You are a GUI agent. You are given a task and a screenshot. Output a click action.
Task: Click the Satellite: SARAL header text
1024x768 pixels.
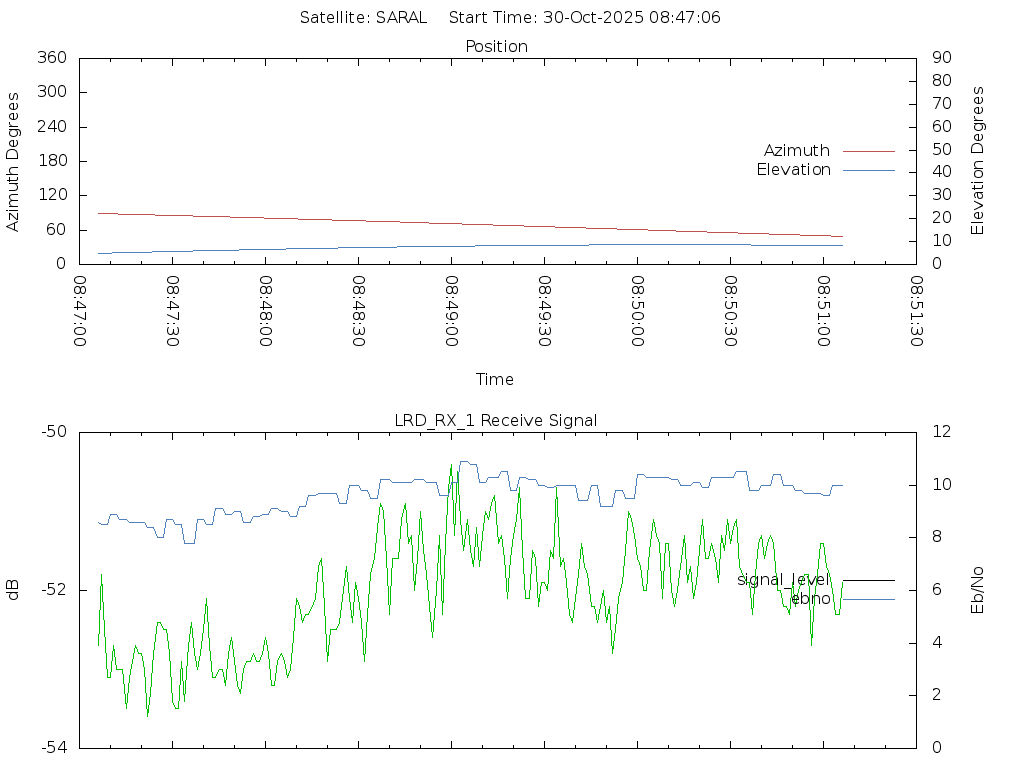coord(363,17)
